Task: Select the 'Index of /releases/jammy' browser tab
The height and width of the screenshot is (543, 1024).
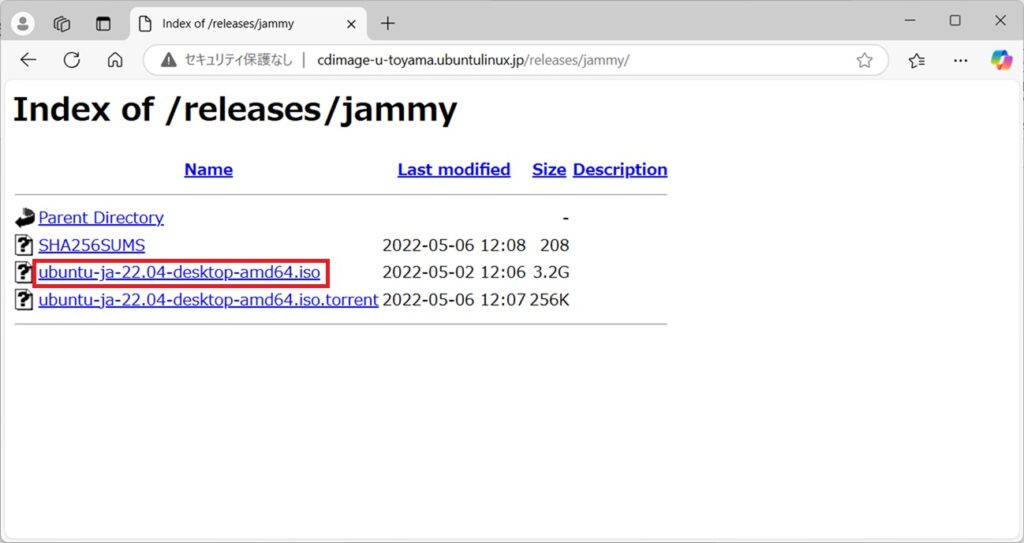Action: coord(248,24)
